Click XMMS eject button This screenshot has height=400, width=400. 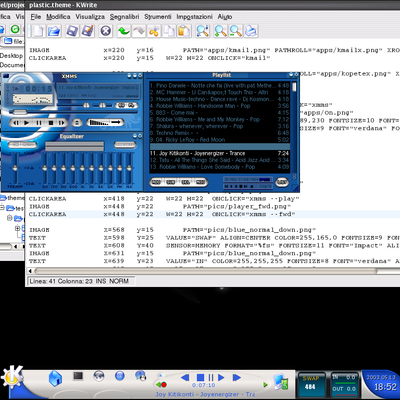(x=77, y=123)
